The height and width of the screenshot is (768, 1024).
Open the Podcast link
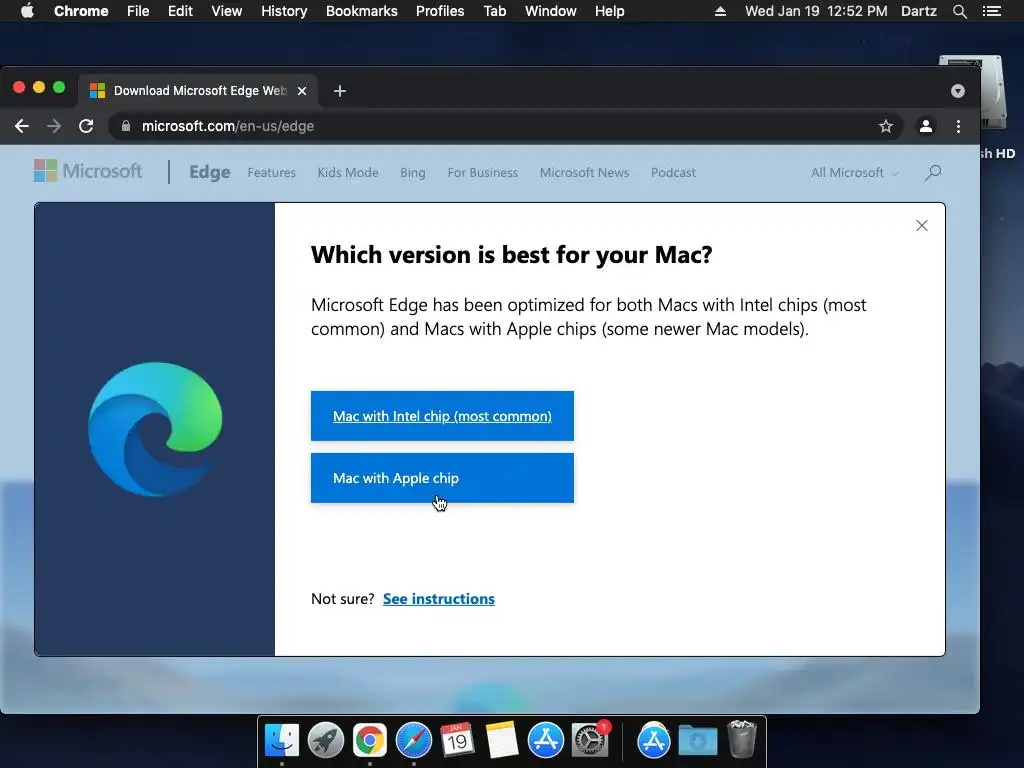coord(673,172)
